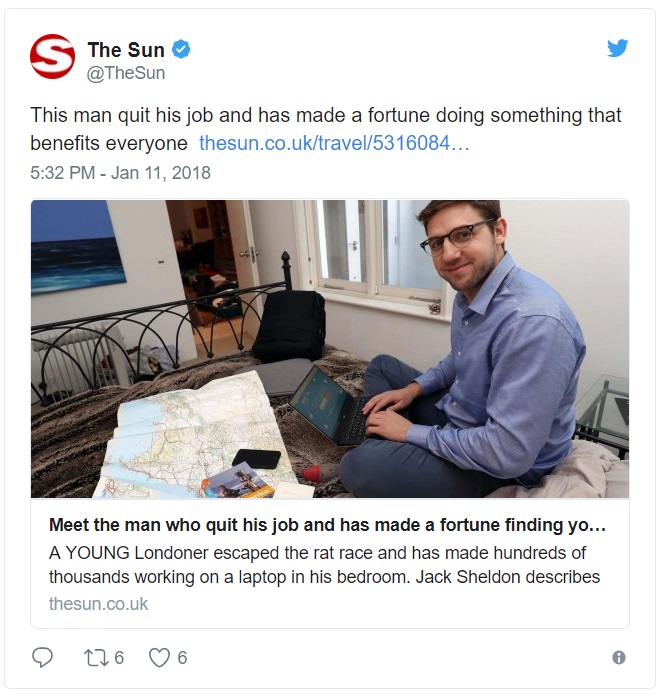
Task: Follow the thesun.co.uk/travel link
Action: click(x=334, y=143)
